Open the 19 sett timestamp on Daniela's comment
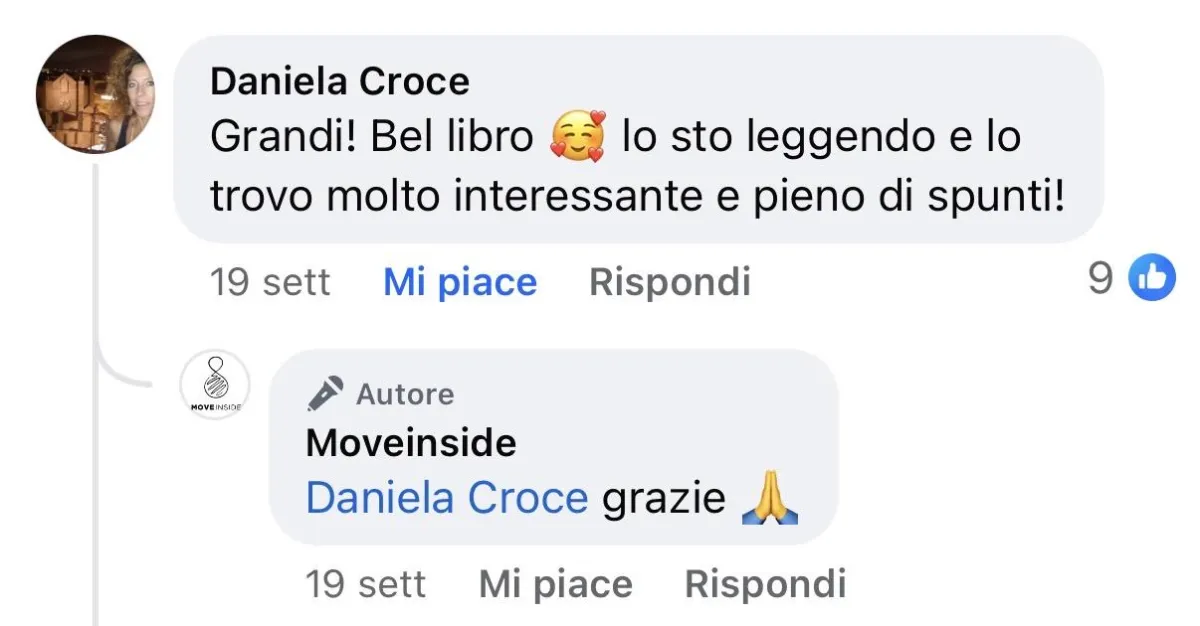 (x=270, y=283)
